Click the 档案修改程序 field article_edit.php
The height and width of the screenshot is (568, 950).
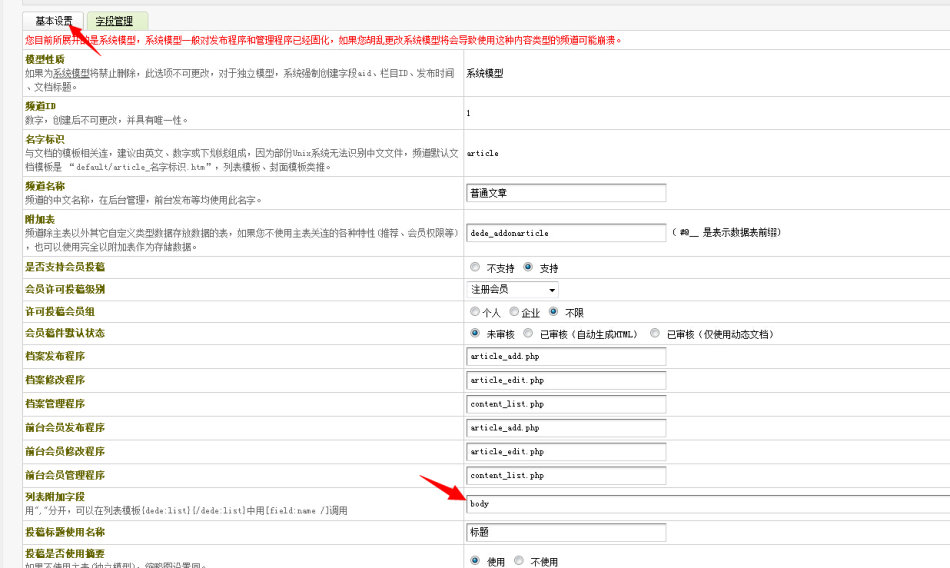tap(566, 380)
